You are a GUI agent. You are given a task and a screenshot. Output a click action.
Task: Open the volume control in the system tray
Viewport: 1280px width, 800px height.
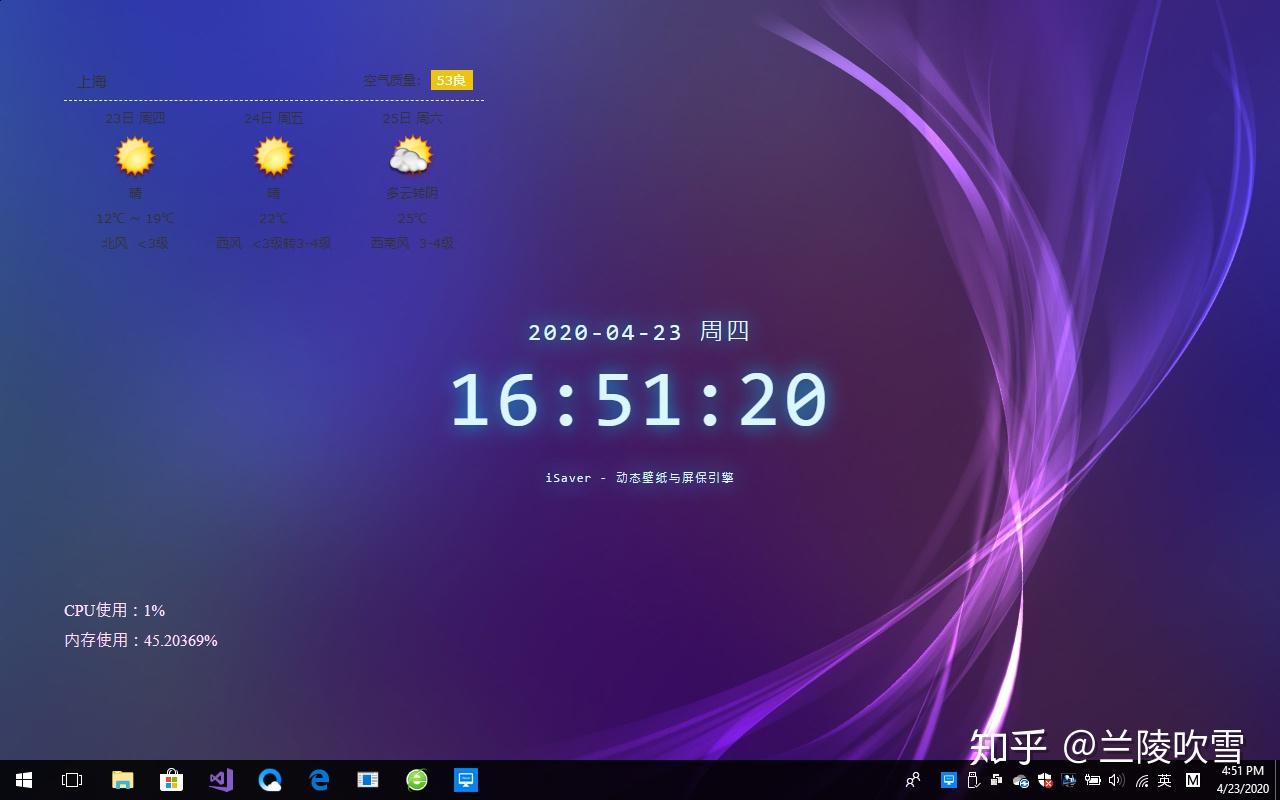(x=1115, y=781)
